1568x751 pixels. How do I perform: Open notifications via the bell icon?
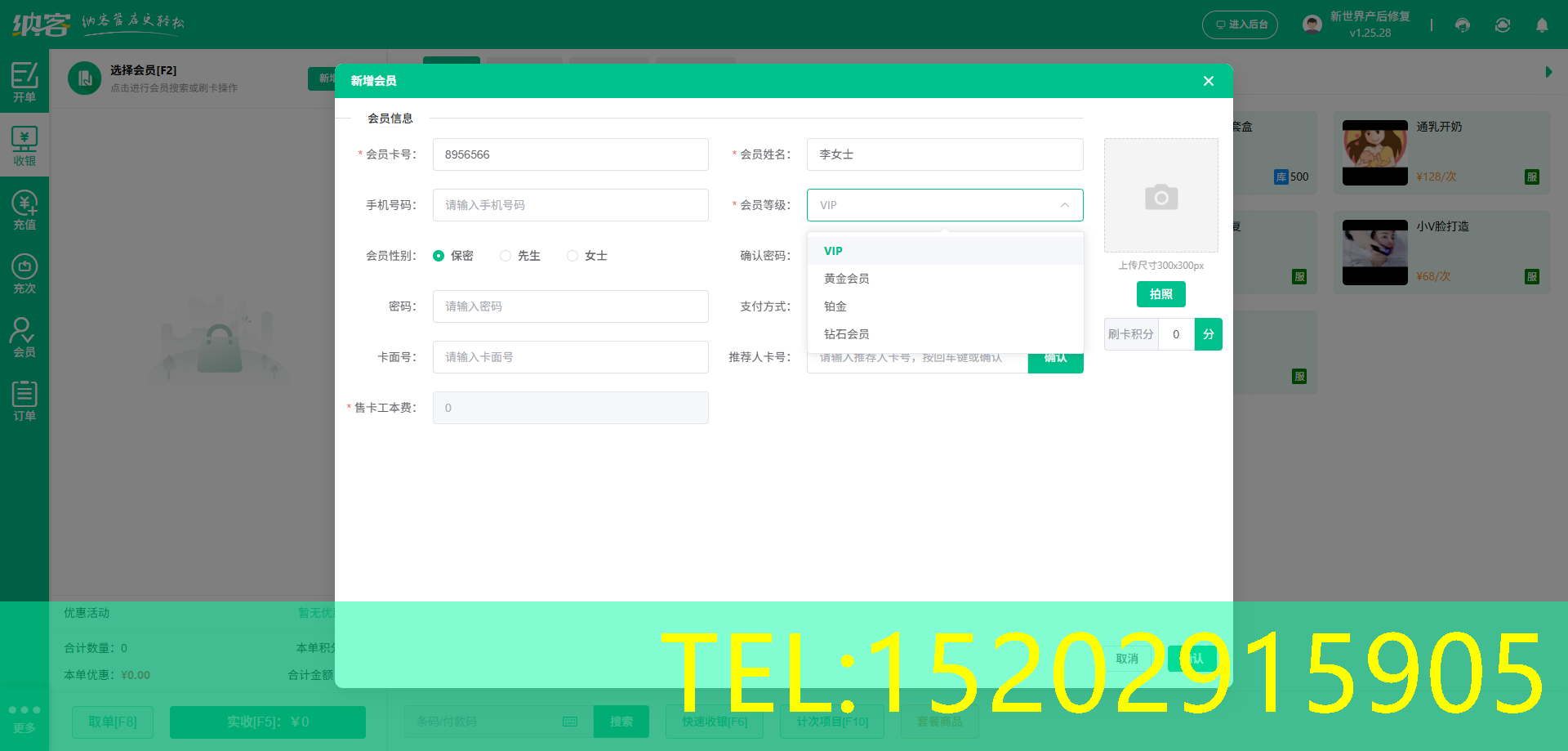[x=1542, y=25]
